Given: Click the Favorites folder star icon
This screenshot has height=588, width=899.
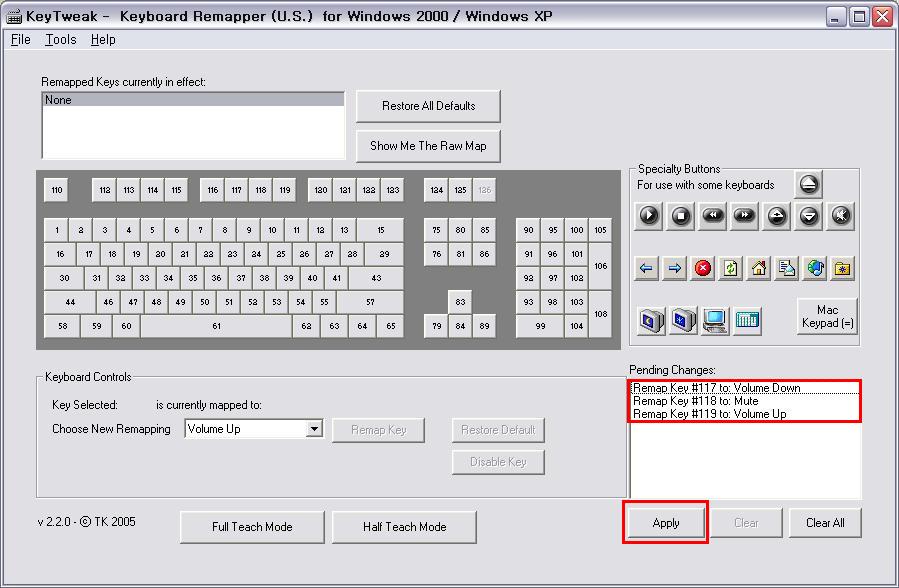Looking at the screenshot, I should click(842, 268).
